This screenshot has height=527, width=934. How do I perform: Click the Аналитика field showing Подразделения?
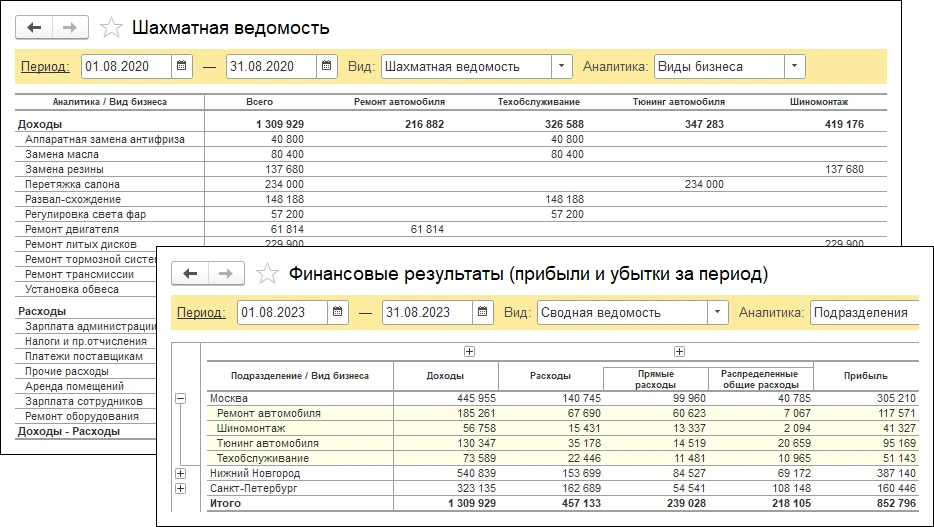(864, 312)
